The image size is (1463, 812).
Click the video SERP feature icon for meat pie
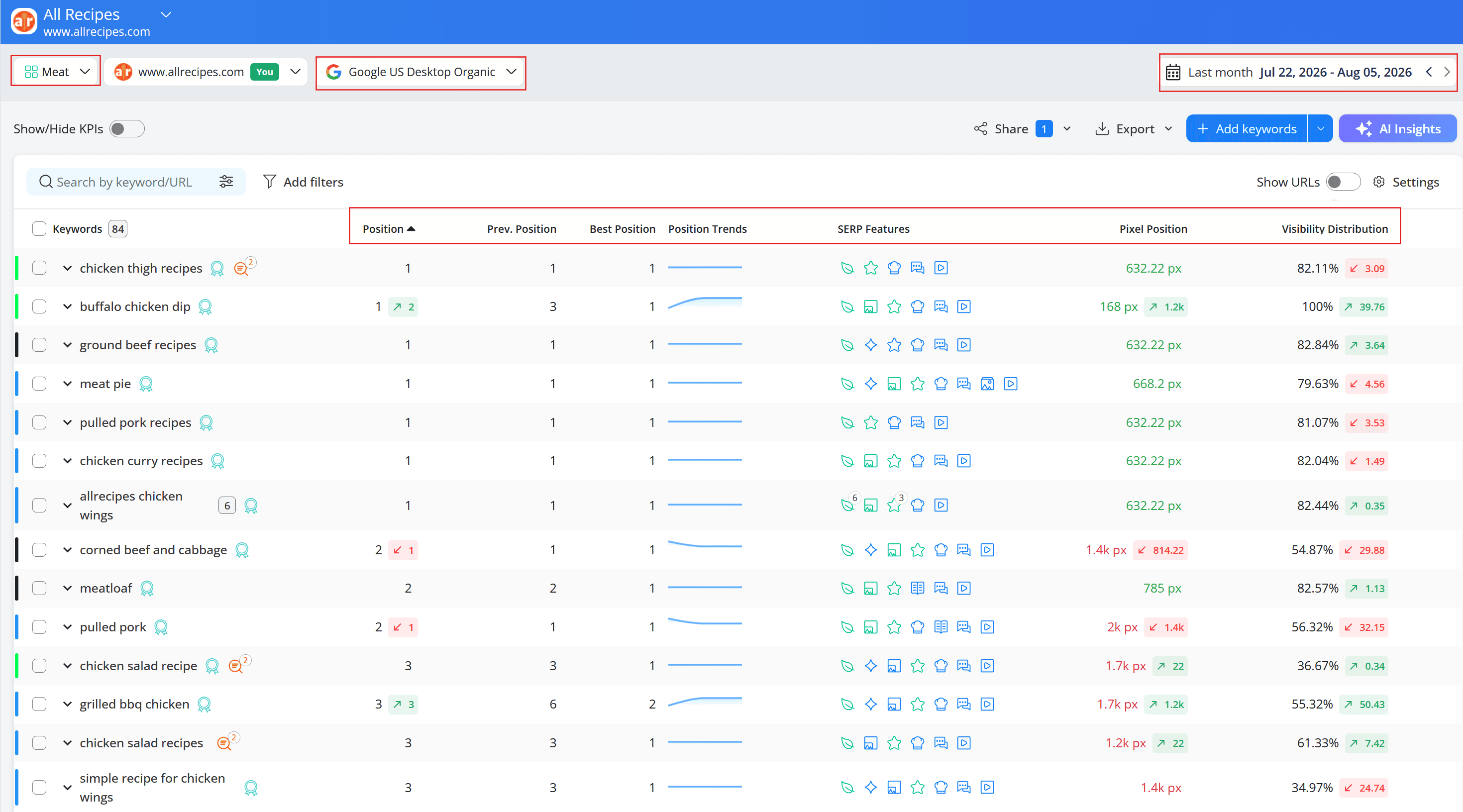pyautogui.click(x=1010, y=384)
